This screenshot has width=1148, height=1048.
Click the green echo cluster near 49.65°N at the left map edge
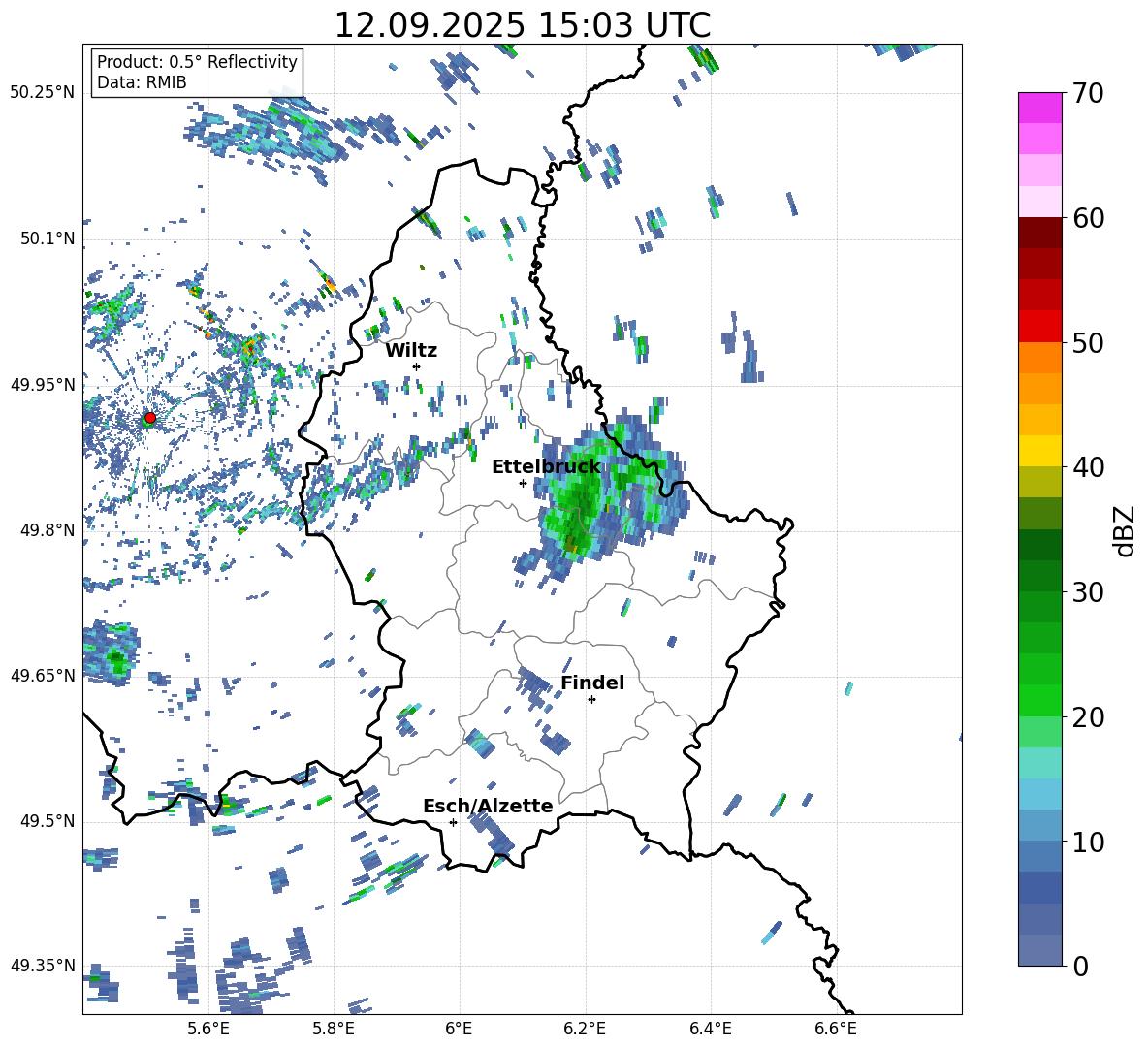point(112,652)
